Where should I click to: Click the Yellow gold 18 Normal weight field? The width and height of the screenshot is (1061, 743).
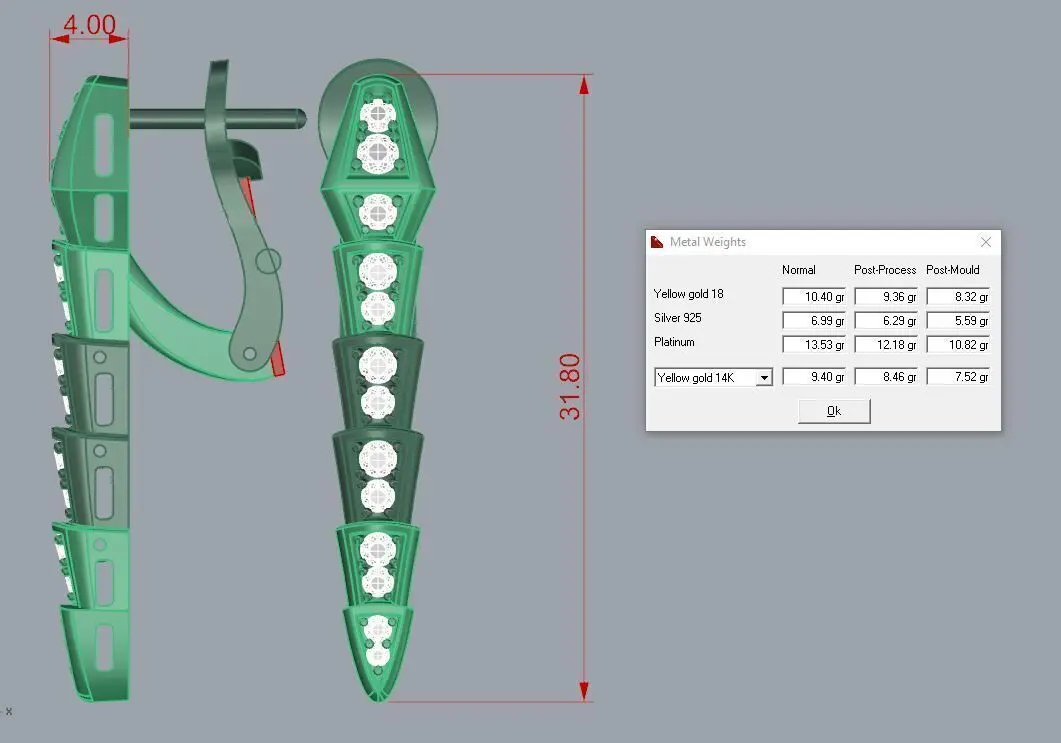pos(814,296)
